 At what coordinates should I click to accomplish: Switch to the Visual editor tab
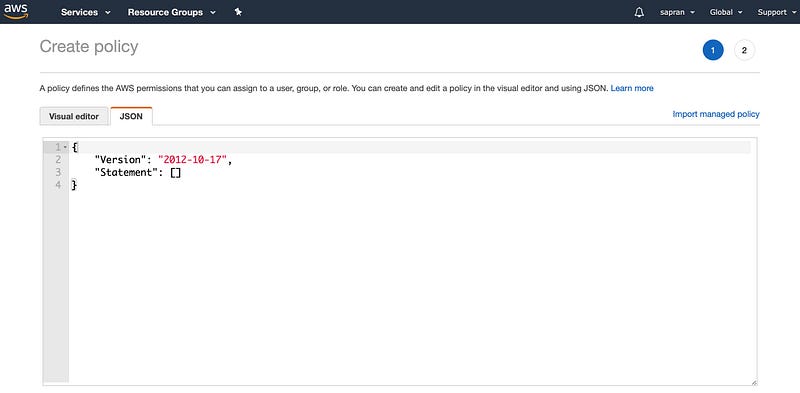coord(73,116)
